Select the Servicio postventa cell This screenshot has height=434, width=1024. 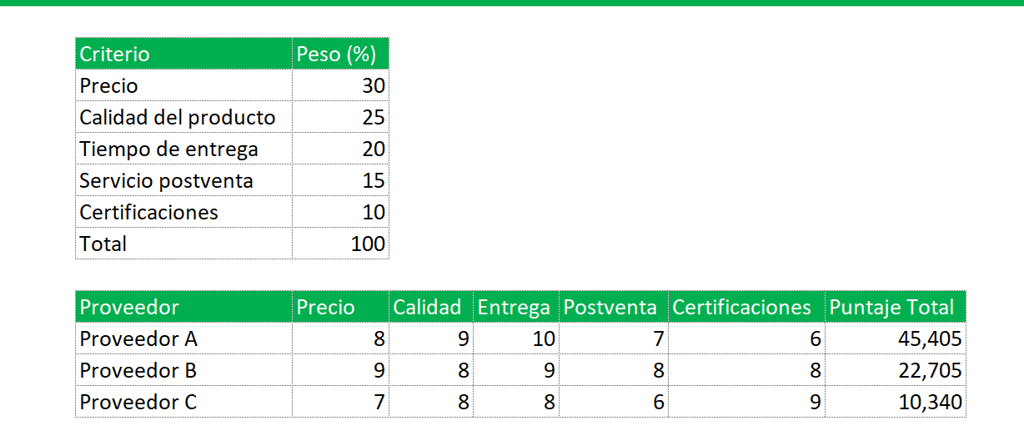point(183,182)
